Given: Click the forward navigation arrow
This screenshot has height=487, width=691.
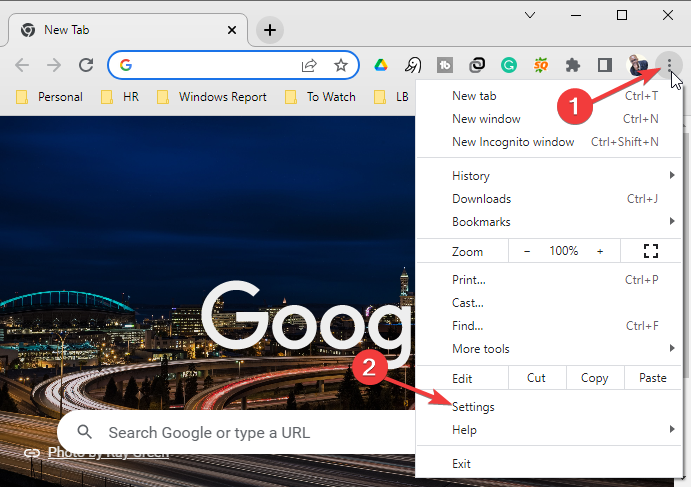Looking at the screenshot, I should click(x=54, y=66).
